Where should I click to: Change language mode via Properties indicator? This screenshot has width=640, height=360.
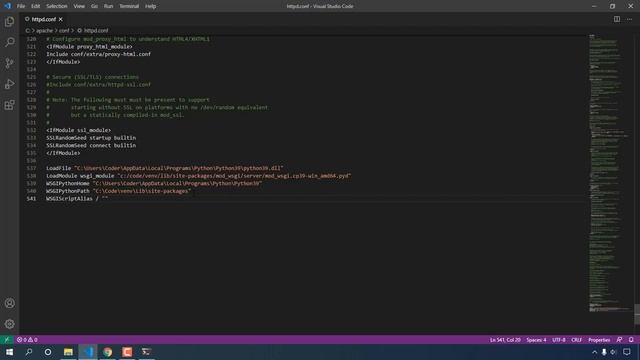599,340
